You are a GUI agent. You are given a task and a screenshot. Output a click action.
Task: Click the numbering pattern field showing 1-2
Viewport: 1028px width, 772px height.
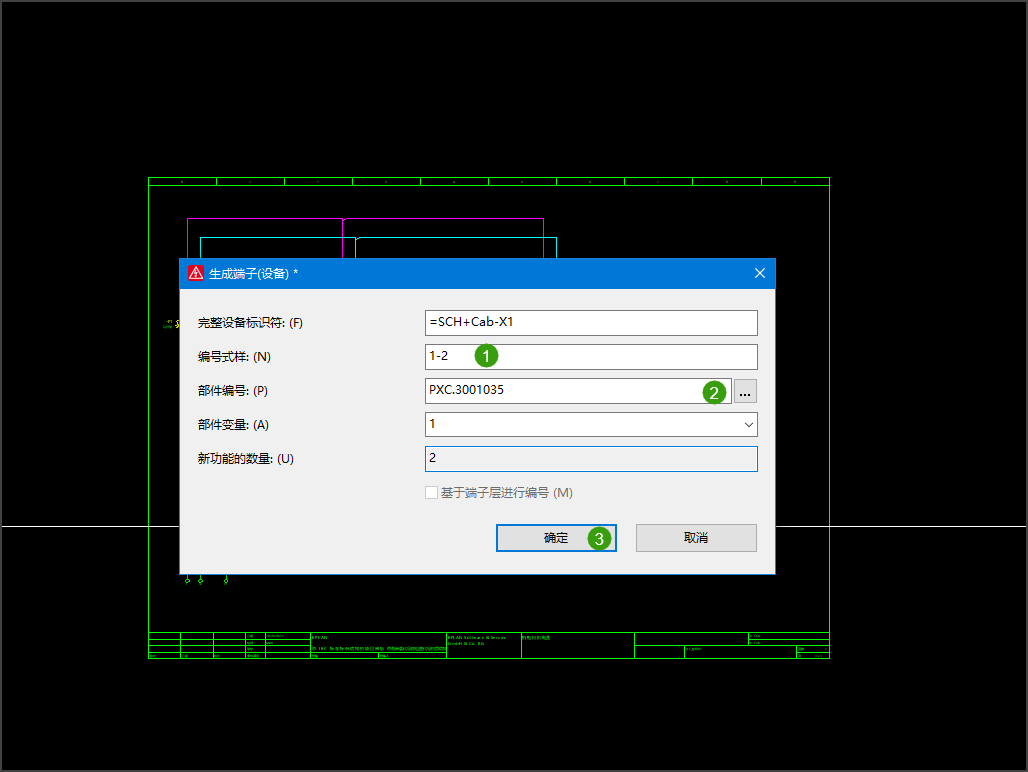591,357
